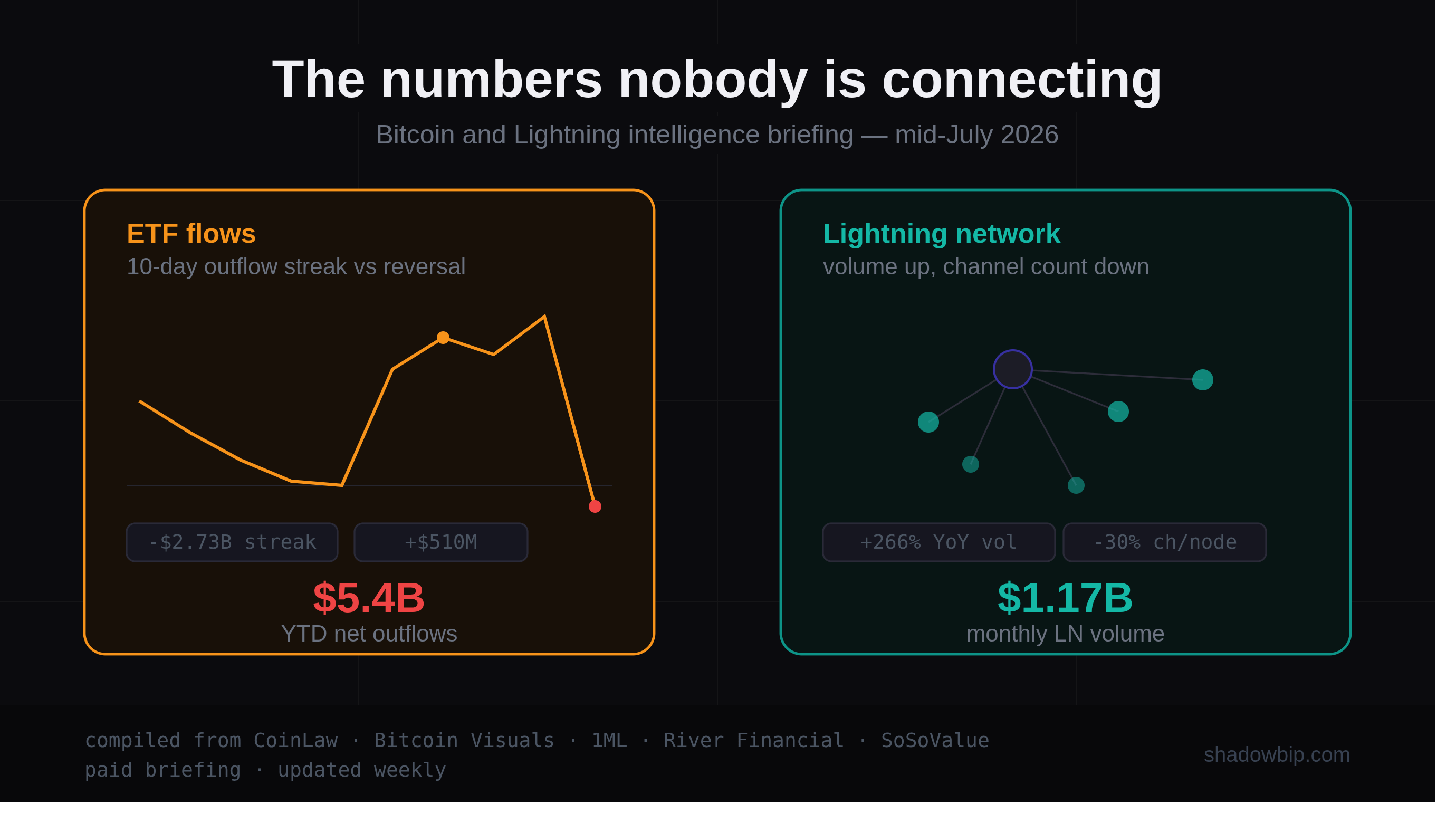Click the 'compiled from CoinLaw' sources line
Screen dimensions: 1456x823
(x=537, y=740)
